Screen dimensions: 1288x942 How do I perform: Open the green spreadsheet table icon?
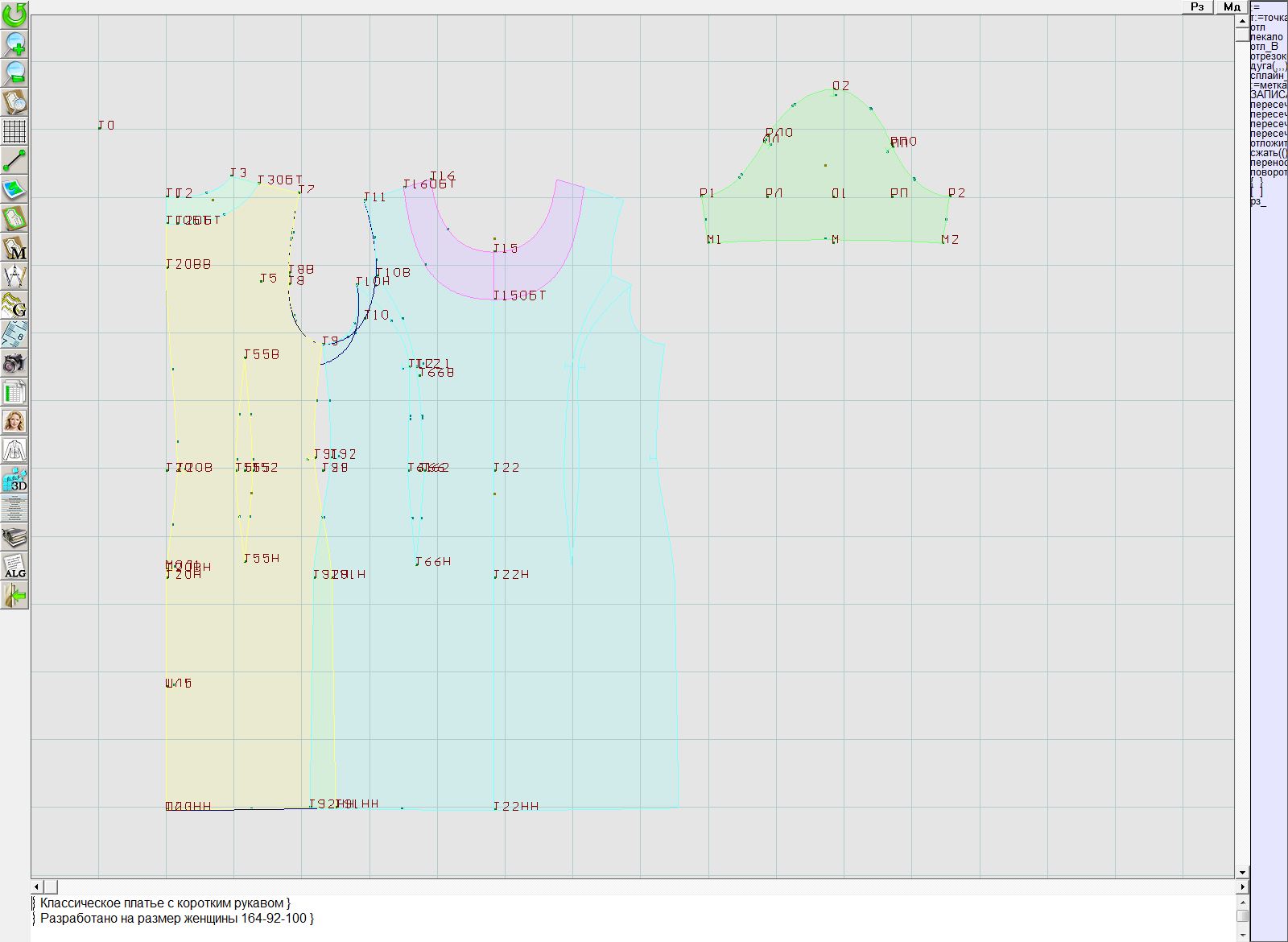click(14, 392)
